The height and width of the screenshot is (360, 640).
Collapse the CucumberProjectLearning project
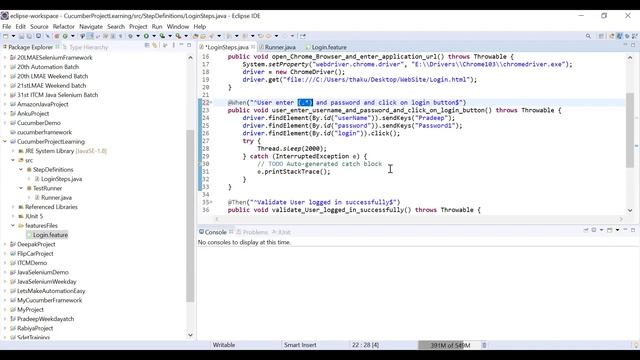click(5, 142)
